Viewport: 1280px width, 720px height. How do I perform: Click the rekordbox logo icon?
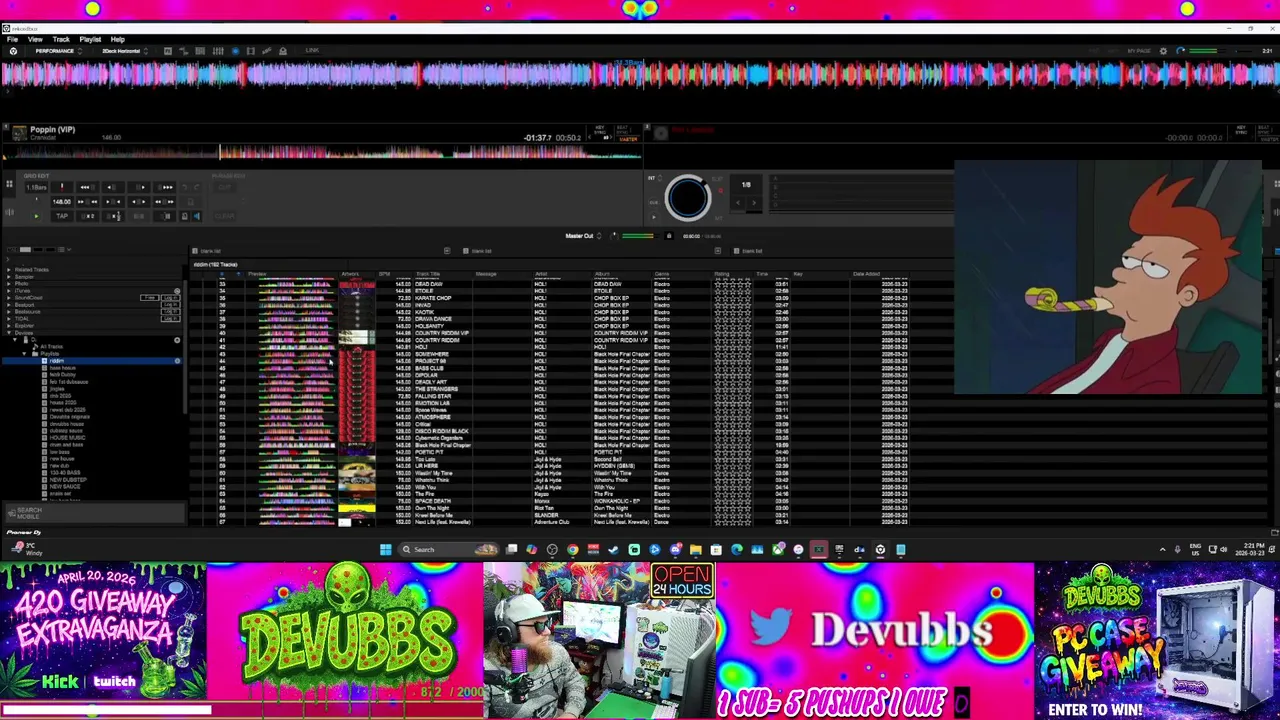click(x=13, y=51)
